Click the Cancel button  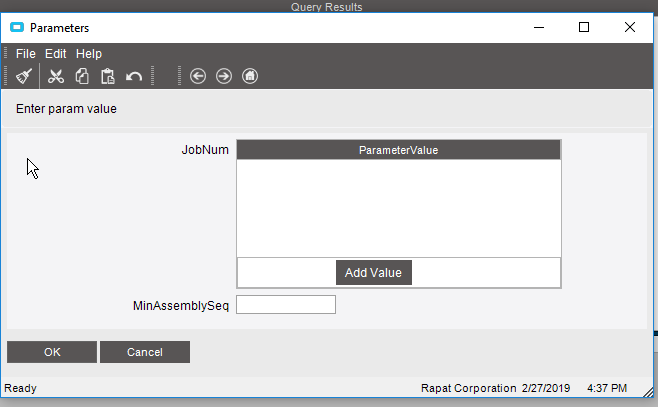[x=145, y=352]
